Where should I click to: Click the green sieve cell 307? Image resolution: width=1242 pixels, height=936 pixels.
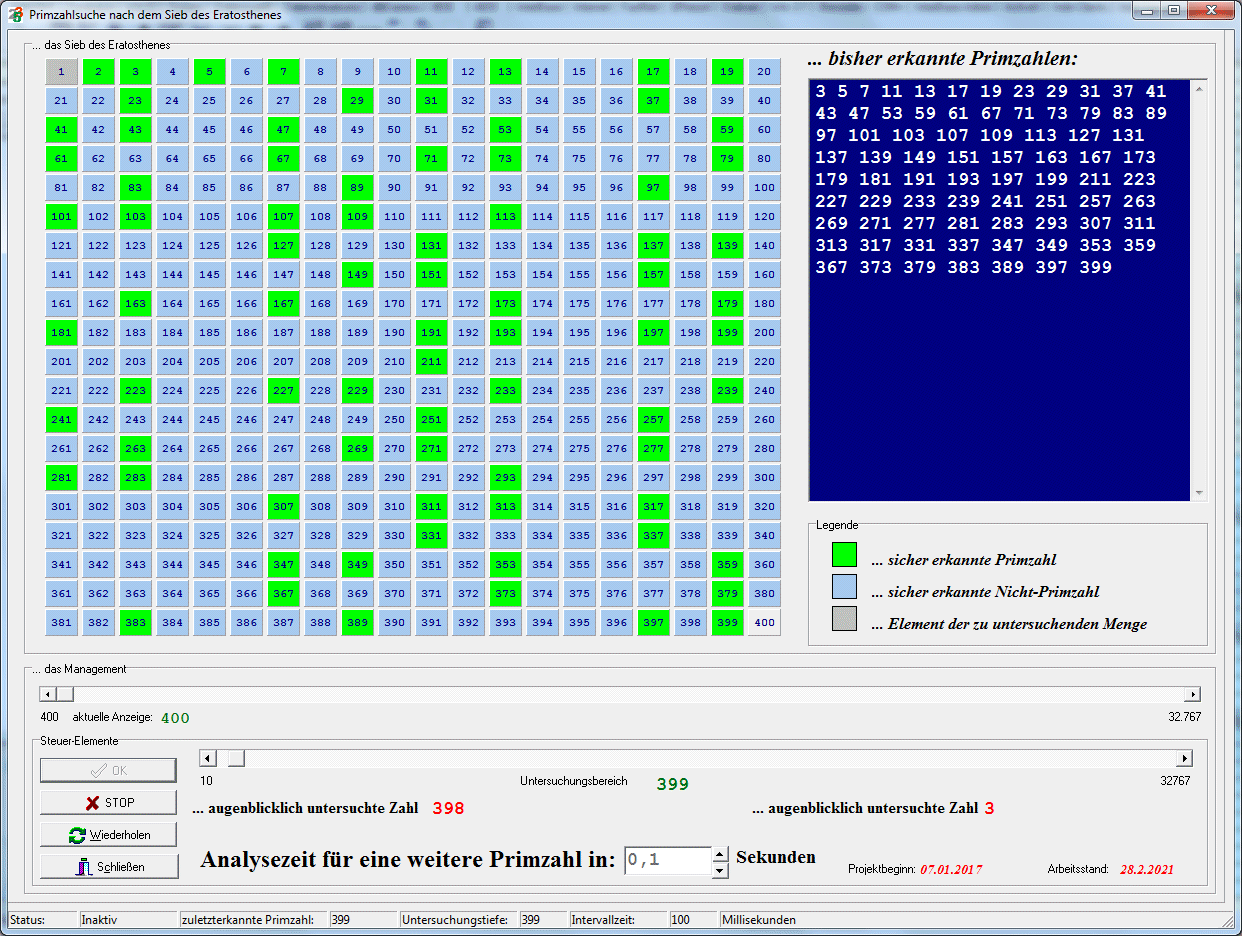click(284, 507)
